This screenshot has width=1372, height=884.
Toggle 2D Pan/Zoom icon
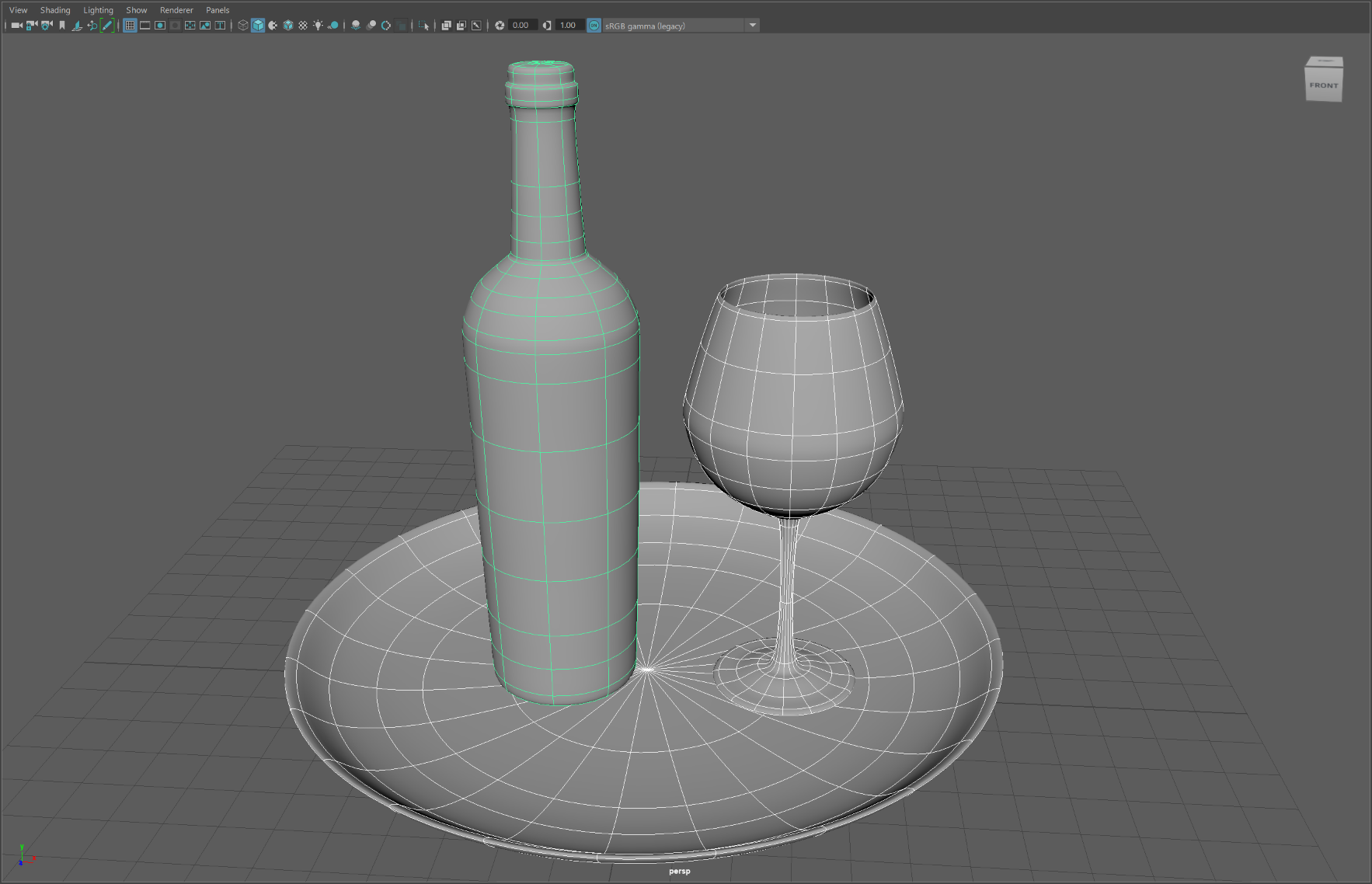(x=92, y=26)
